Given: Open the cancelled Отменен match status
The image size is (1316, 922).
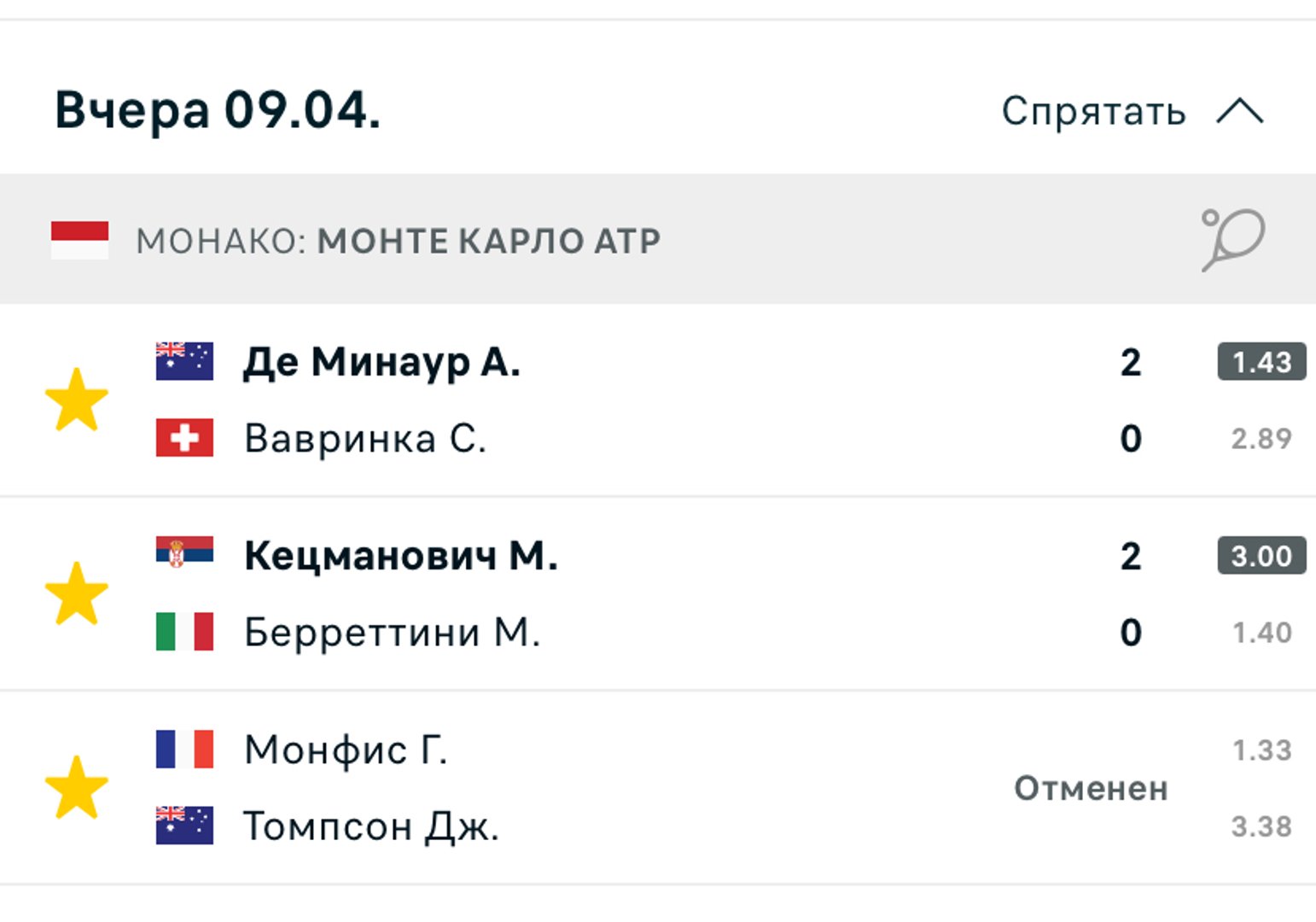Looking at the screenshot, I should (1091, 788).
